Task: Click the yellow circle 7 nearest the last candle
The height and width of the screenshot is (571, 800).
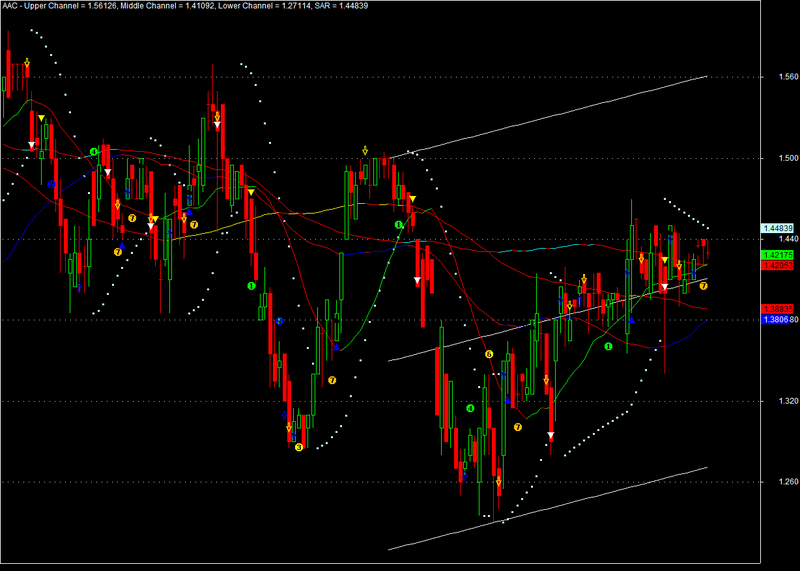Action: (704, 286)
